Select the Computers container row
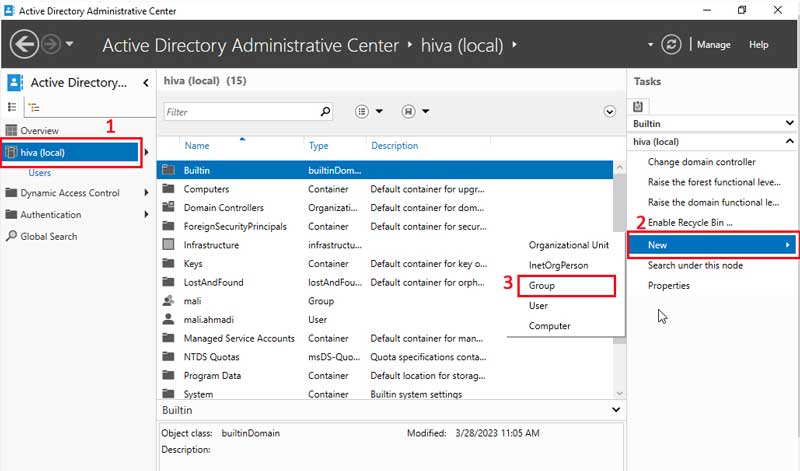The width and height of the screenshot is (800, 471). click(x=385, y=189)
